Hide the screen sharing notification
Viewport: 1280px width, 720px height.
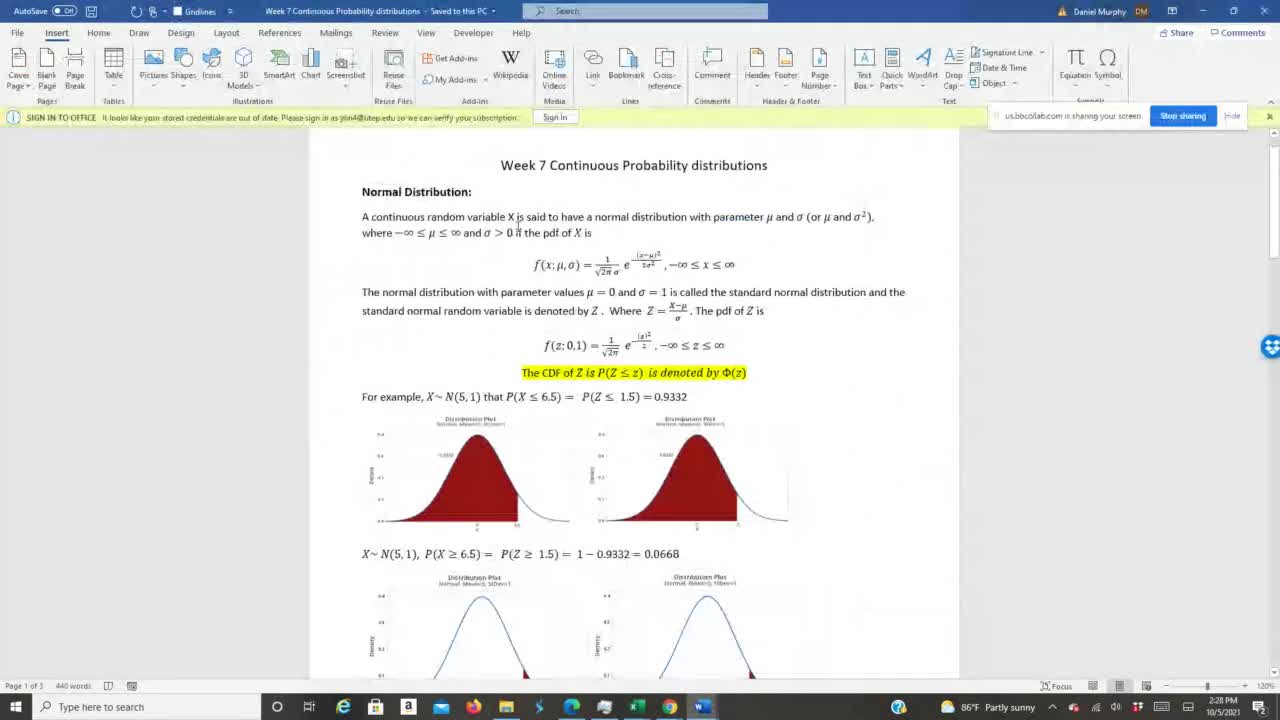[1232, 116]
